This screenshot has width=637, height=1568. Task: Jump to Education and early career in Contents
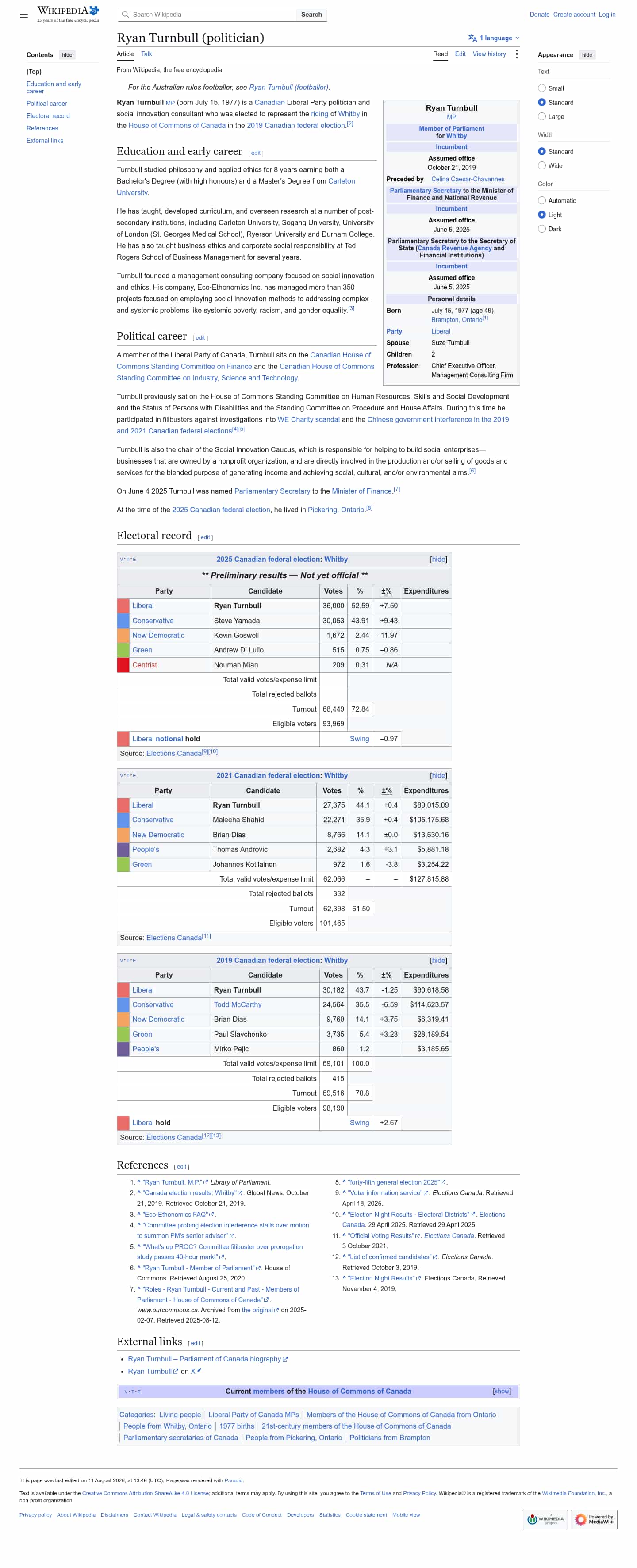click(54, 88)
